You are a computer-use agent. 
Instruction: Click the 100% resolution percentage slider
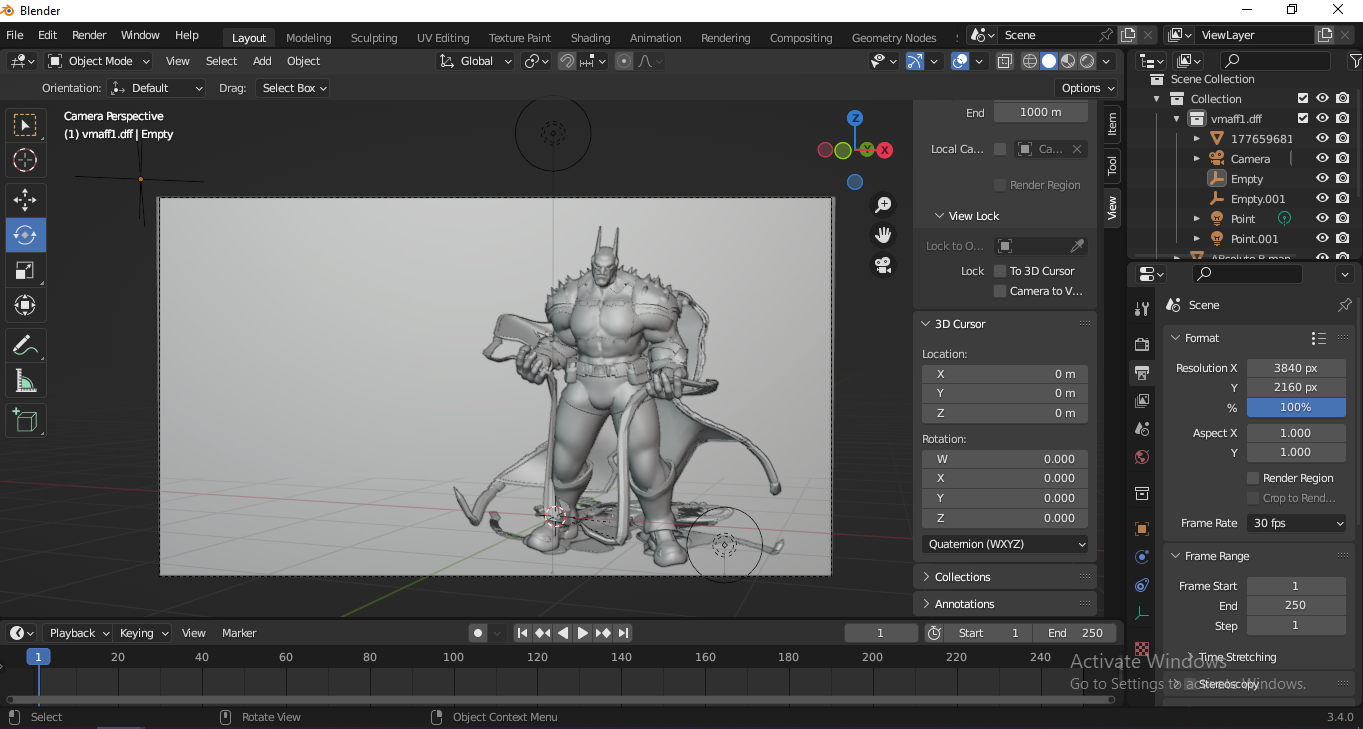coord(1296,407)
